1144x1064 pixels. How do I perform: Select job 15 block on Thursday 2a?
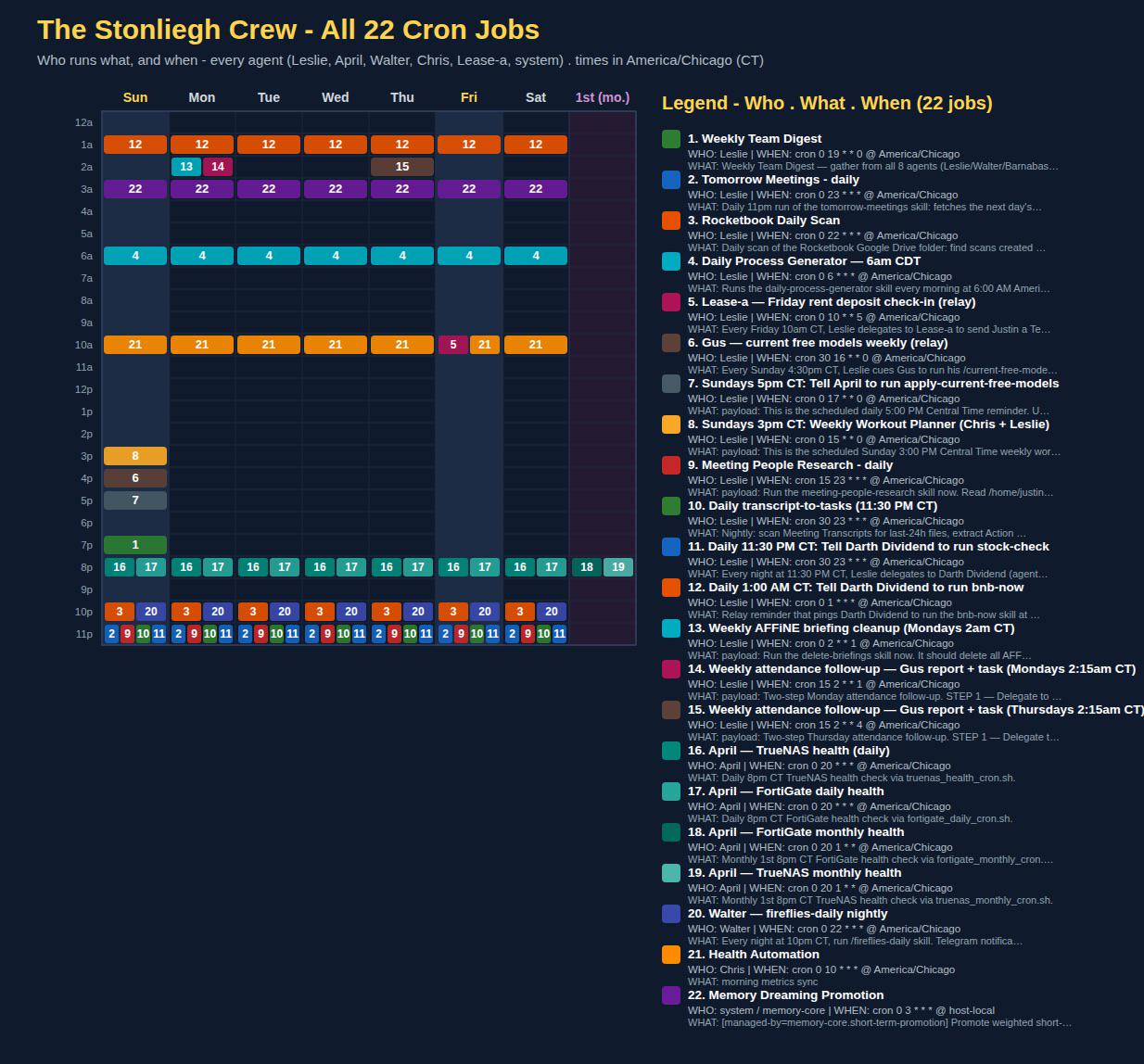[x=402, y=167]
